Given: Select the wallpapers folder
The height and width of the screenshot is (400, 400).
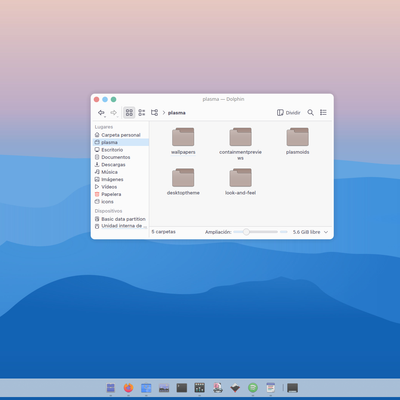Looking at the screenshot, I should point(183,141).
